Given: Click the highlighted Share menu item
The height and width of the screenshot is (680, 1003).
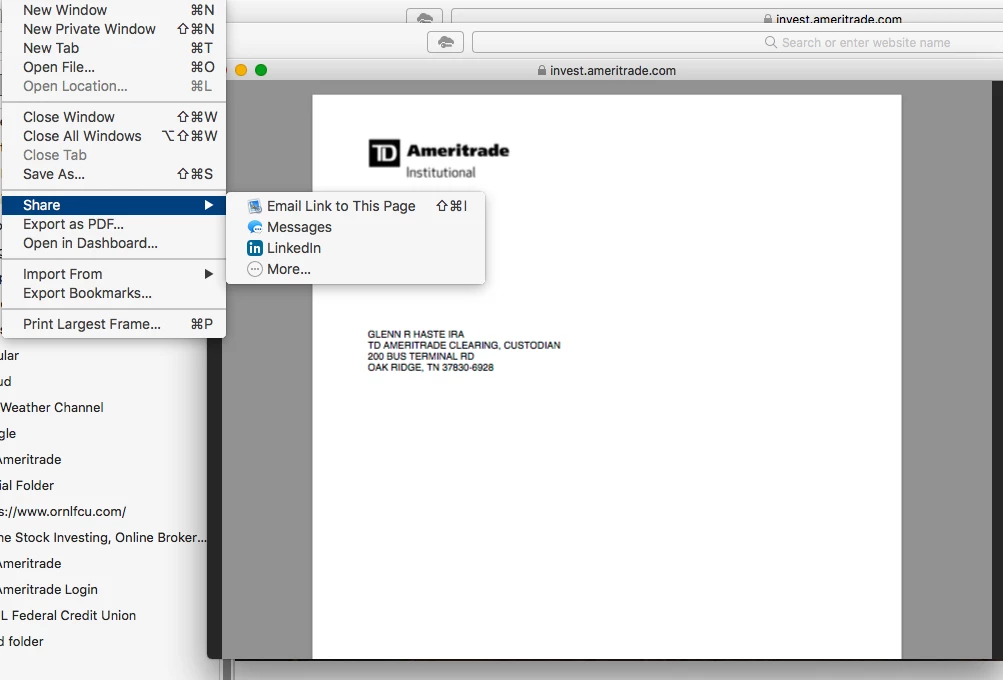Looking at the screenshot, I should pos(114,205).
